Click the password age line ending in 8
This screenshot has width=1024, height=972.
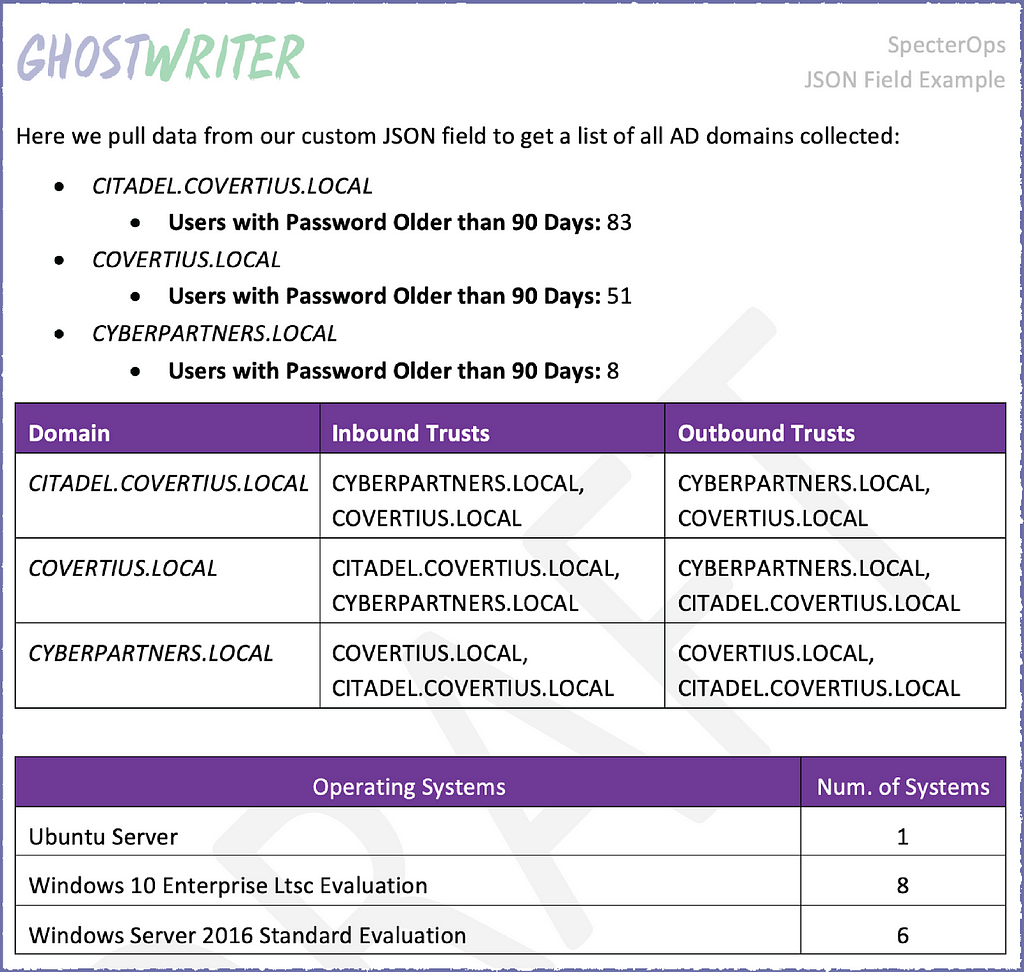coord(393,371)
